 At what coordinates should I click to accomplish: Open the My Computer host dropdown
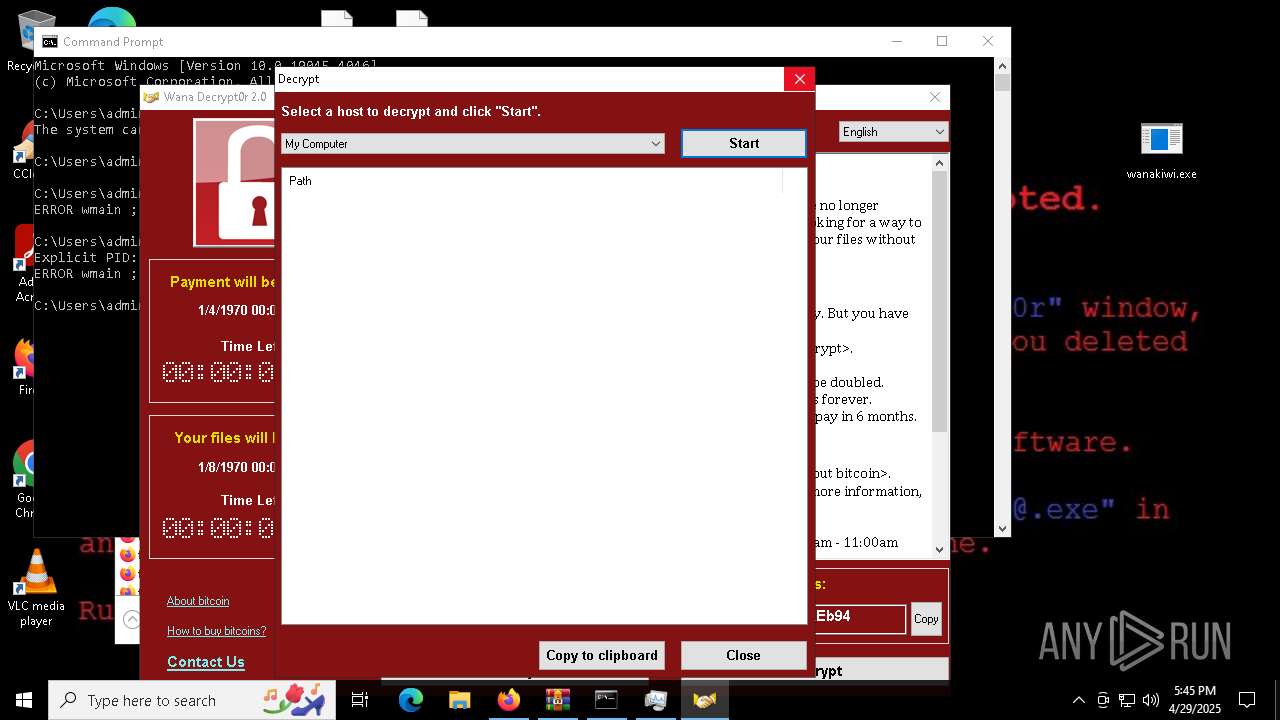(473, 144)
